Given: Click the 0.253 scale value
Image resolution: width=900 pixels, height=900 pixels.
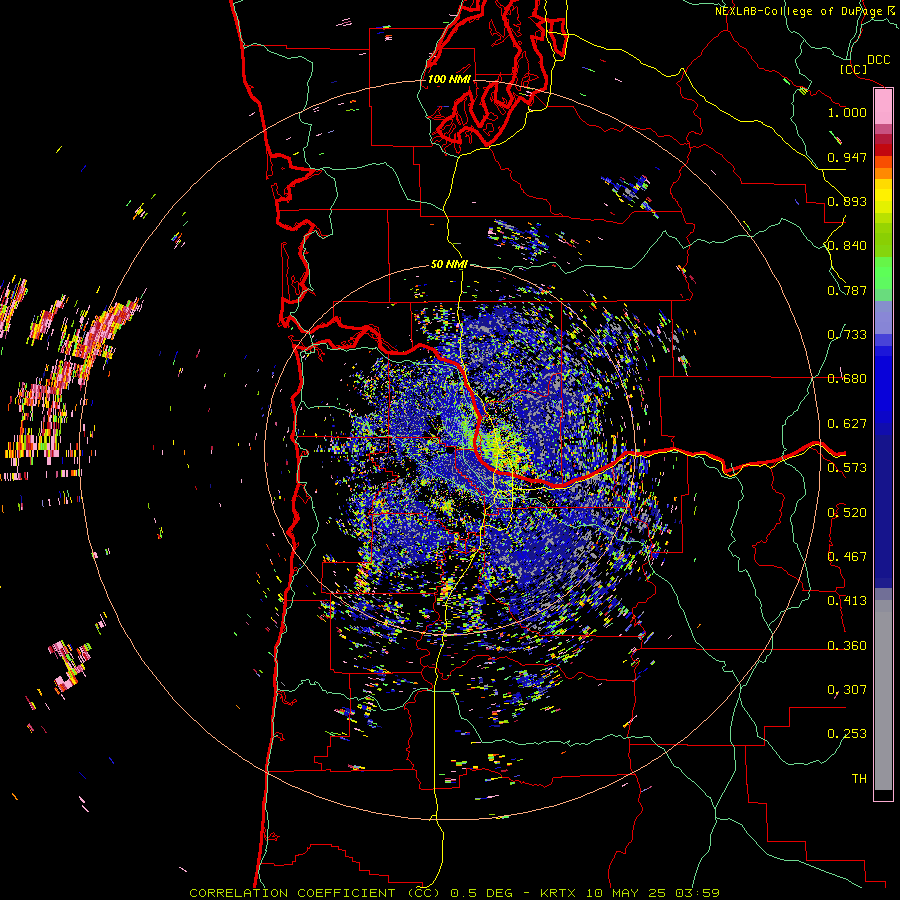Looking at the screenshot, I should tap(847, 734).
